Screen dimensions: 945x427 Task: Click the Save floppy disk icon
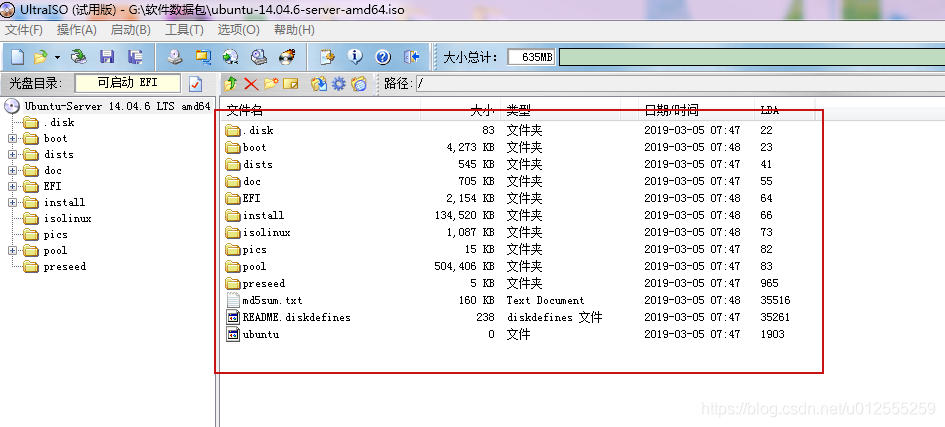tap(107, 57)
